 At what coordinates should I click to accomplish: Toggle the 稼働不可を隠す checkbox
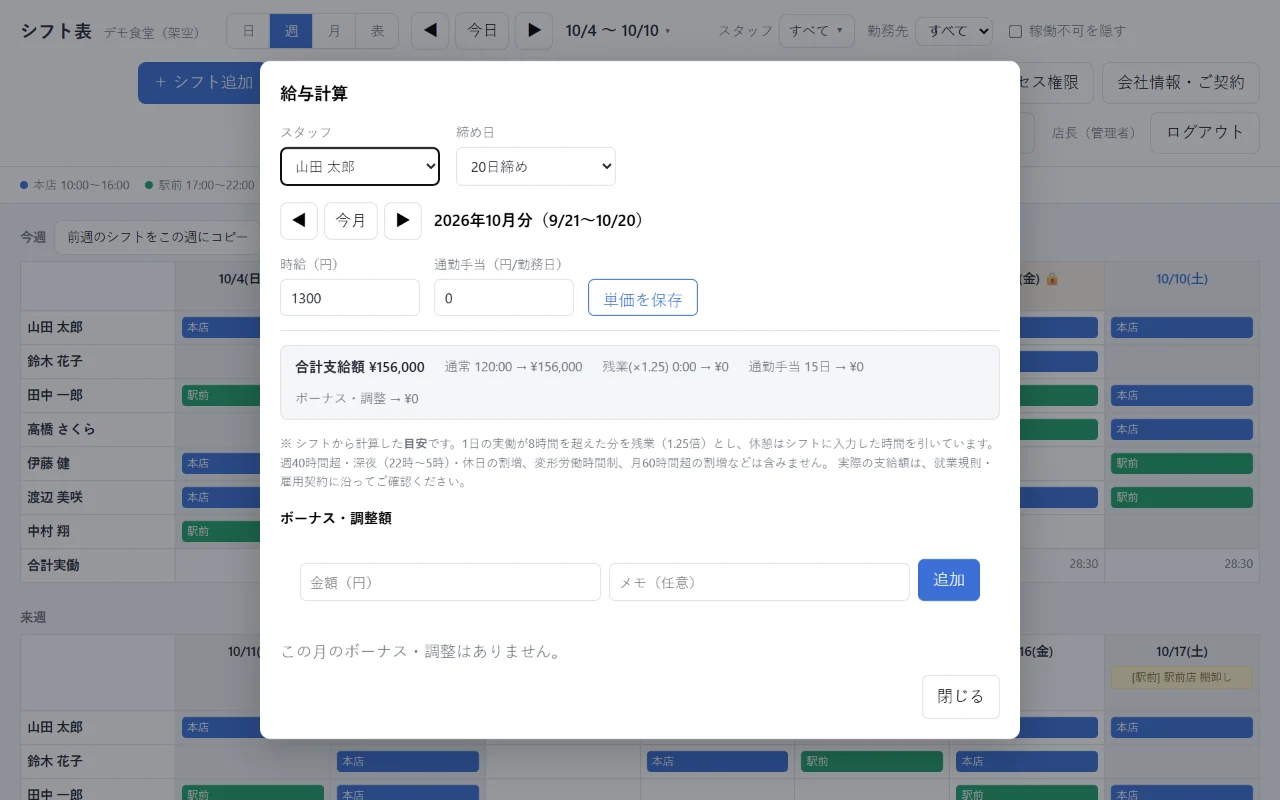click(x=1015, y=31)
